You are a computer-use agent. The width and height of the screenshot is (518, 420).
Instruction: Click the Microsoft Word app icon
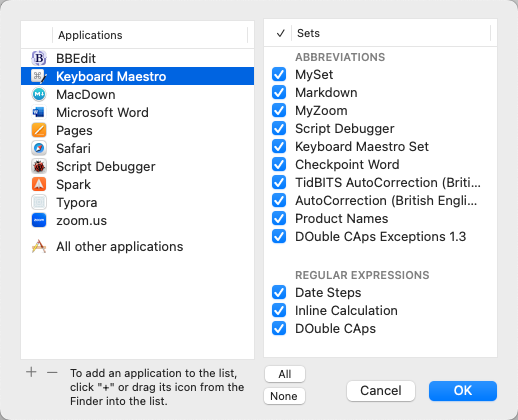tap(39, 112)
